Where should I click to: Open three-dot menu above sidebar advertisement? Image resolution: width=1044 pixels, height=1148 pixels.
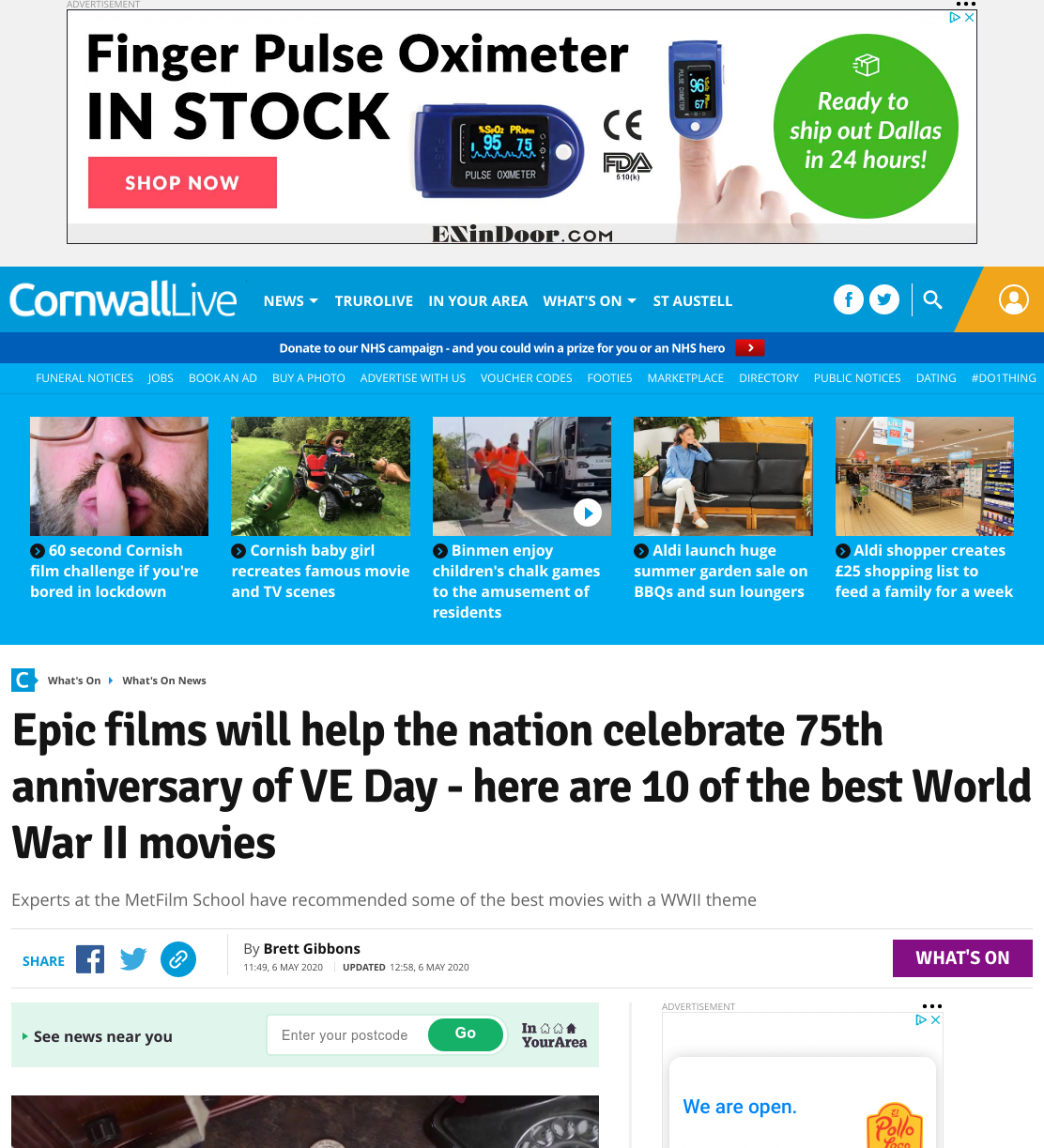(x=932, y=1006)
